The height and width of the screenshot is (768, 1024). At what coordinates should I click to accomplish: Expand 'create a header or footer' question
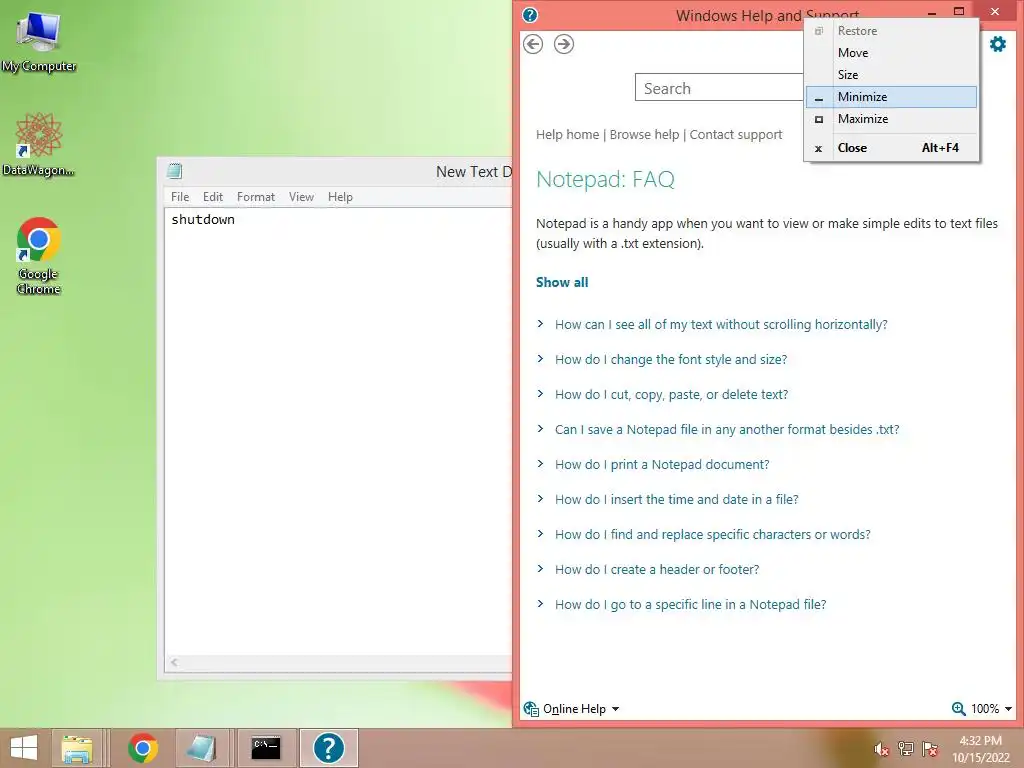point(657,569)
